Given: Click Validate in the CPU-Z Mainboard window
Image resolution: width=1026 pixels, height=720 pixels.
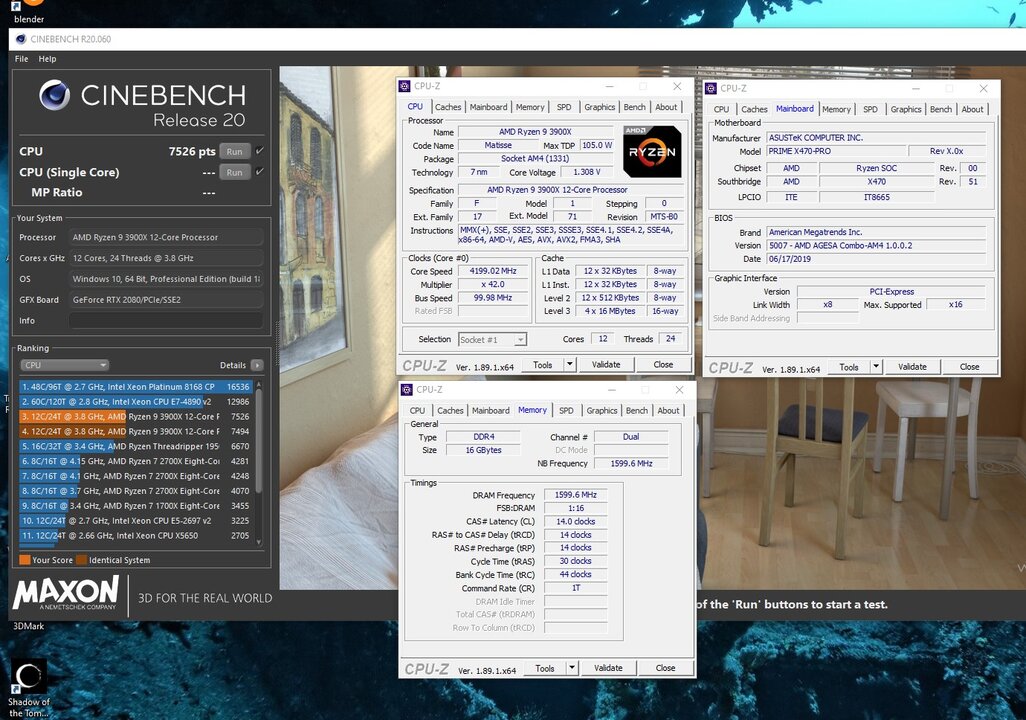Looking at the screenshot, I should click(912, 367).
